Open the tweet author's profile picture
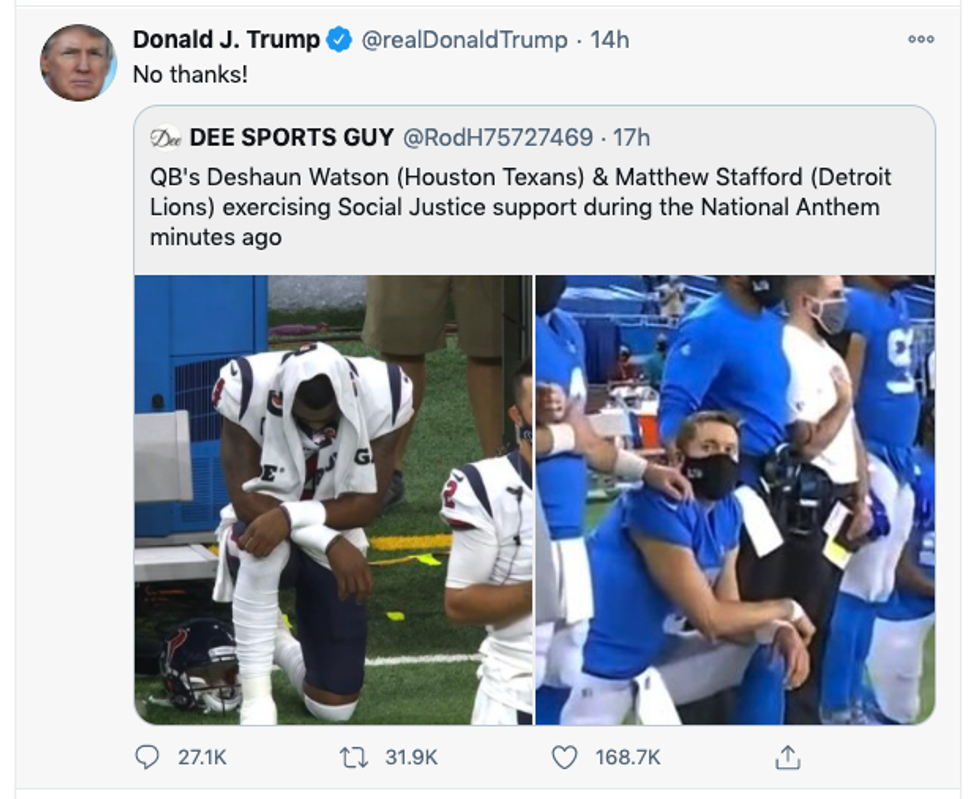Screen dimensions: 980x799 tap(78, 62)
